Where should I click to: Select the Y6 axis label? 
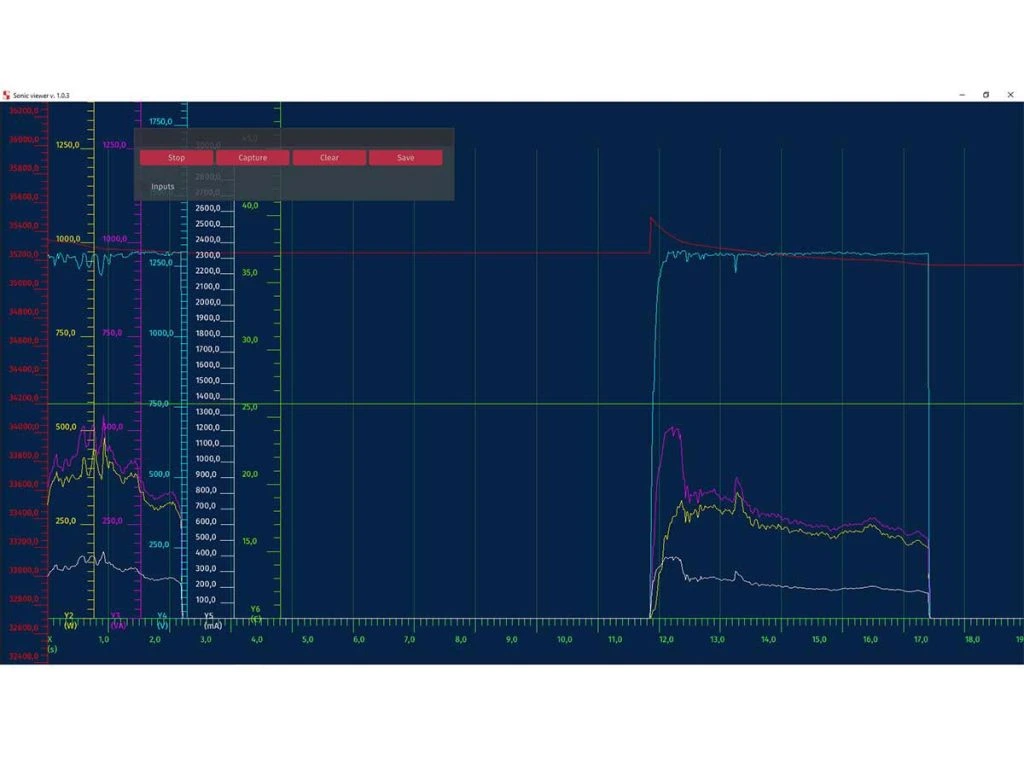tap(257, 613)
